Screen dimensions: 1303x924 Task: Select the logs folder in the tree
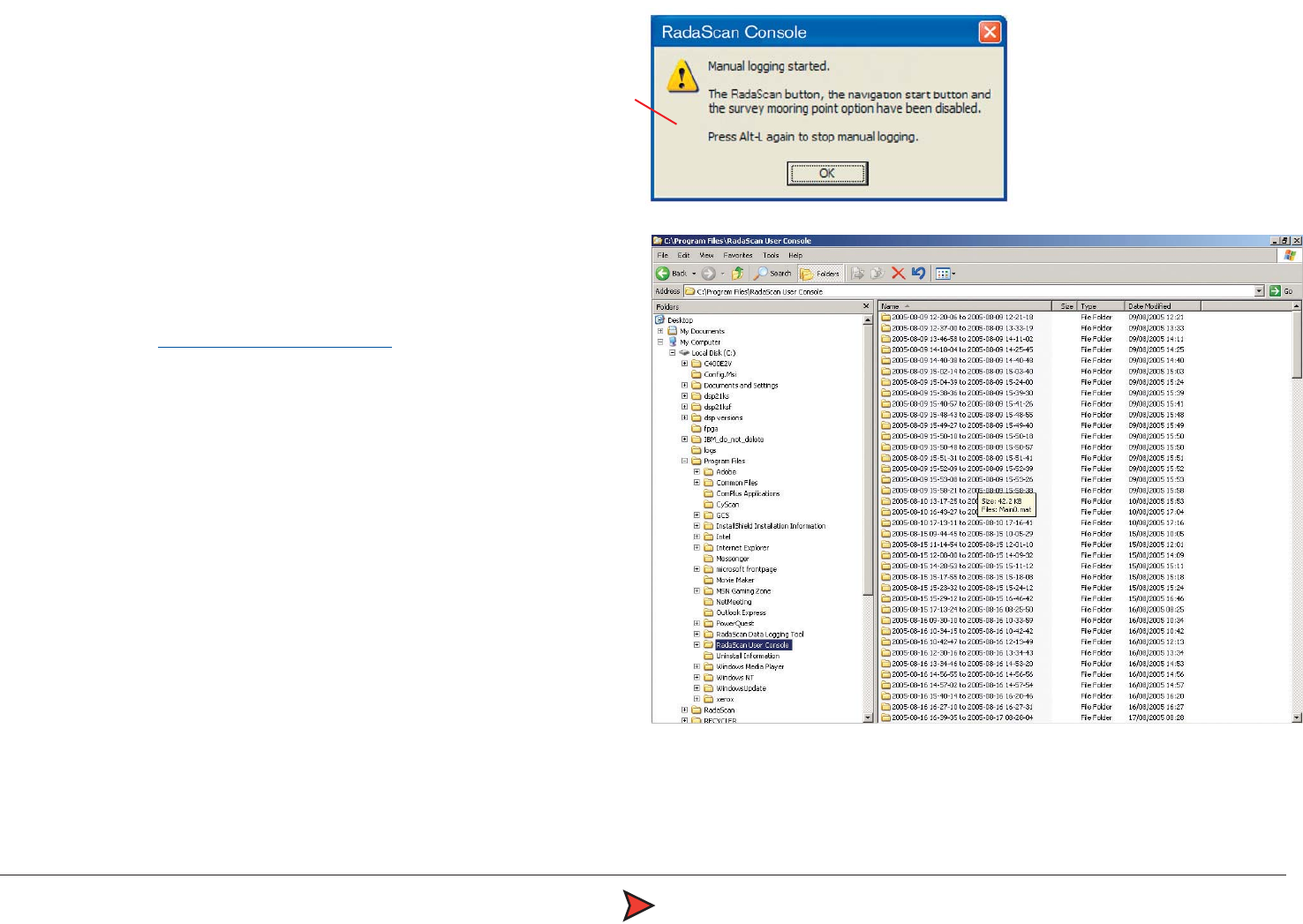point(710,450)
